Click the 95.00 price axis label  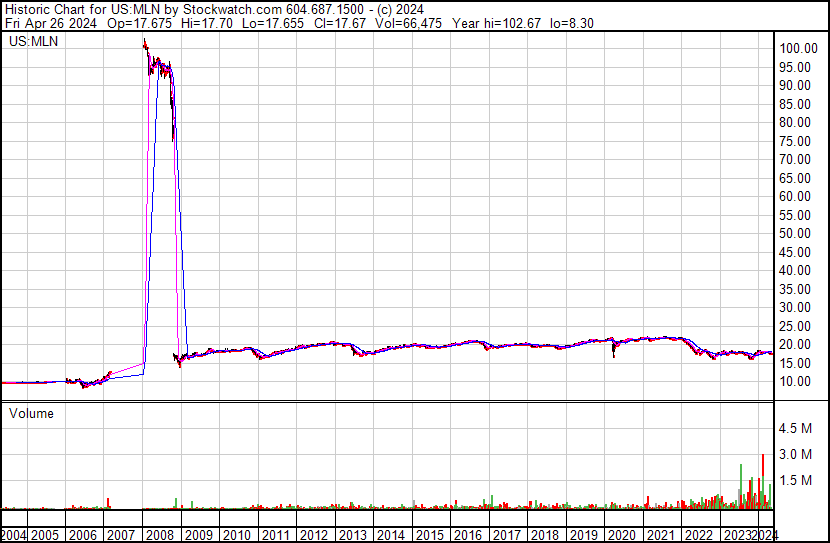coord(795,67)
